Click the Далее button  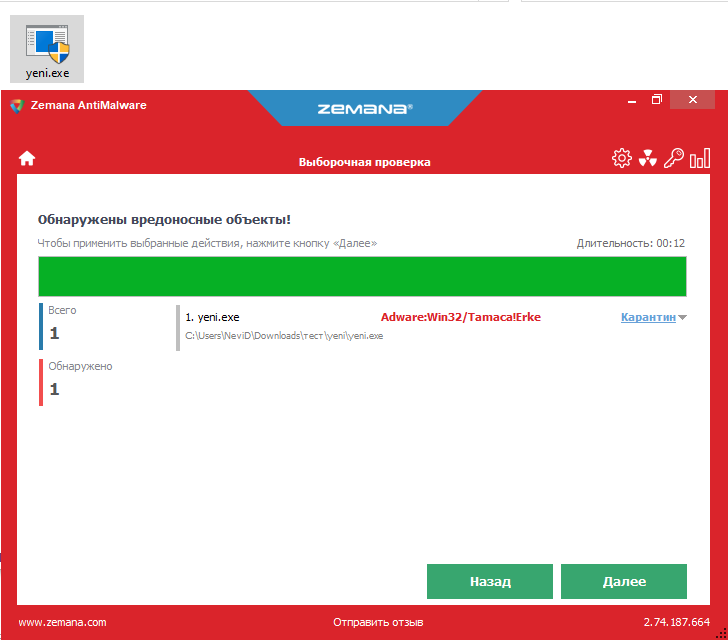pos(624,581)
